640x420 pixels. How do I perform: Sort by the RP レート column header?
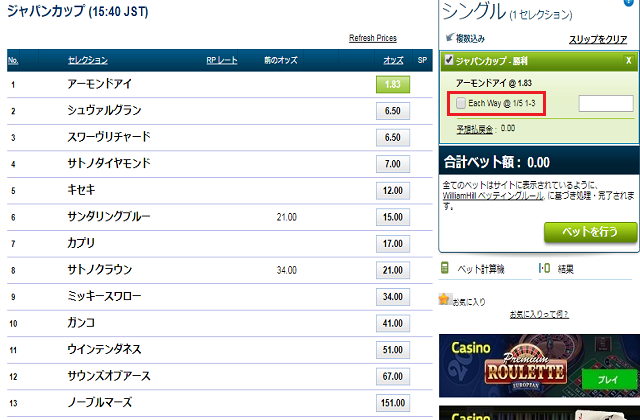click(221, 61)
